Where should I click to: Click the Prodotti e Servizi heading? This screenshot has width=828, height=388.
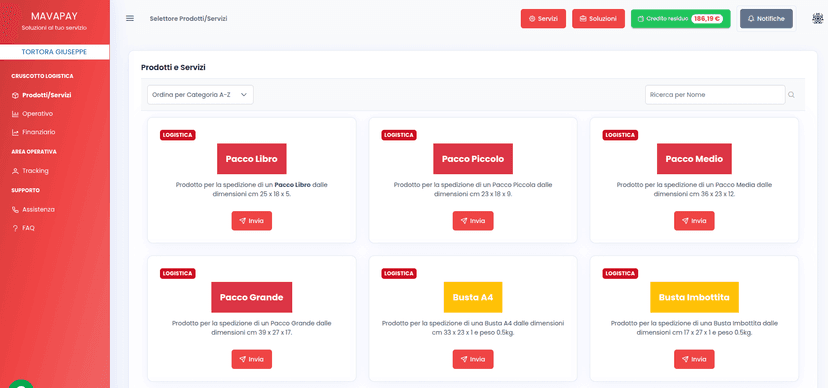pyautogui.click(x=173, y=68)
